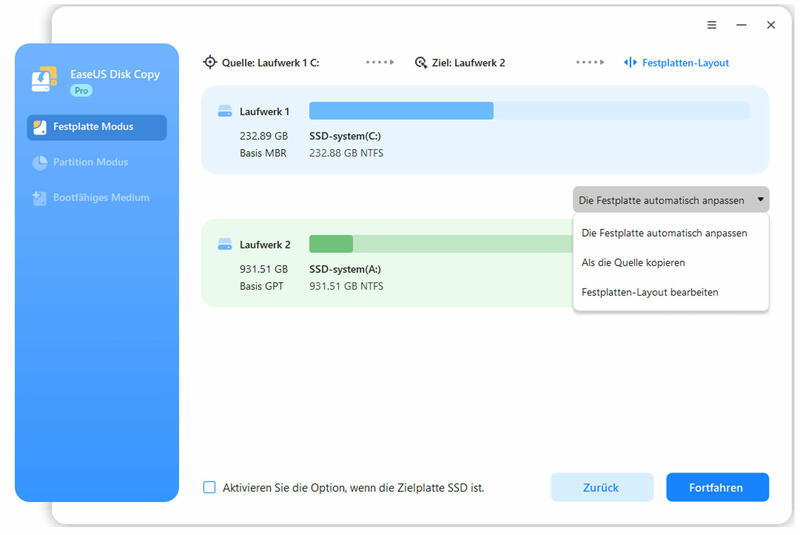Screen dimensions: 800x535
Task: Click the EaseUS Disk Copy logo icon
Action: click(44, 79)
